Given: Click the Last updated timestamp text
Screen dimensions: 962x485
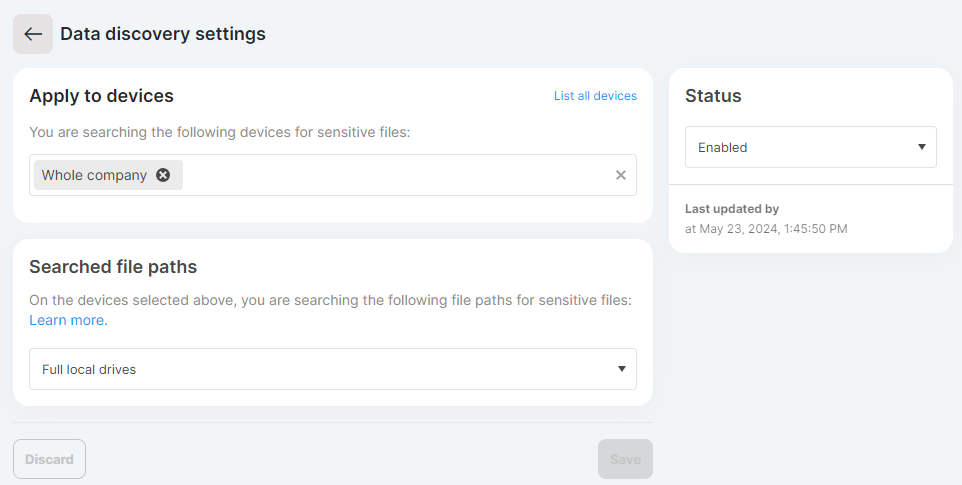Looking at the screenshot, I should (x=766, y=229).
